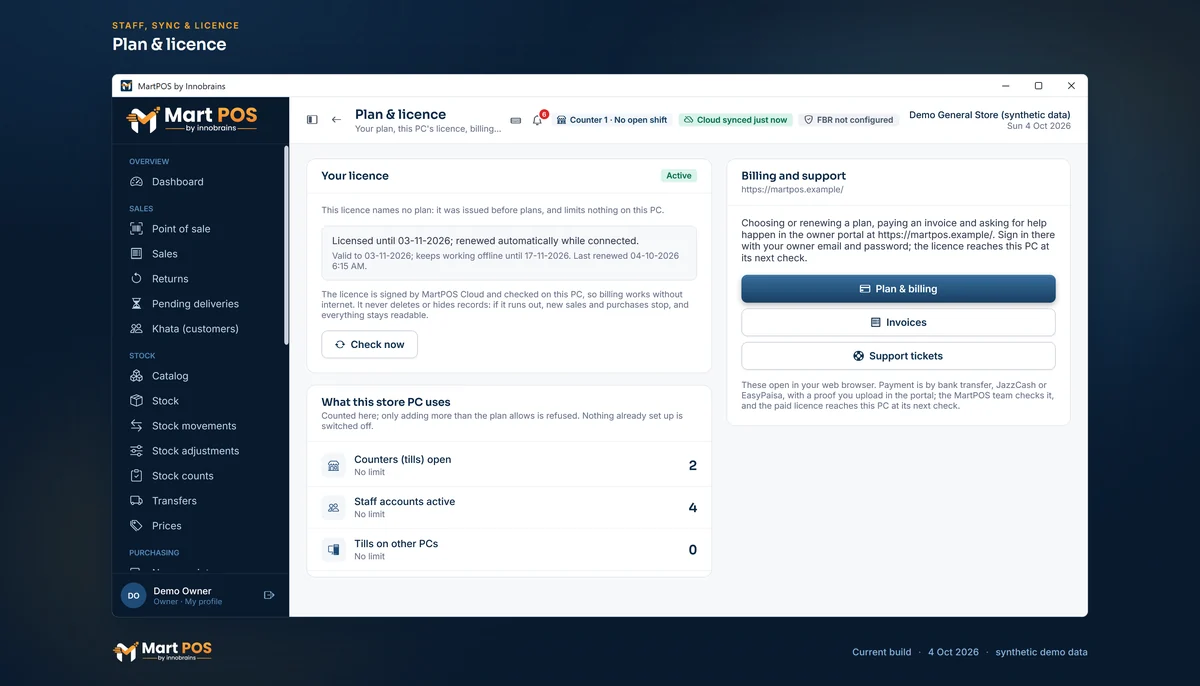Click the Stock counts clipboard icon
Screen dimensions: 1200x686
[x=136, y=476]
